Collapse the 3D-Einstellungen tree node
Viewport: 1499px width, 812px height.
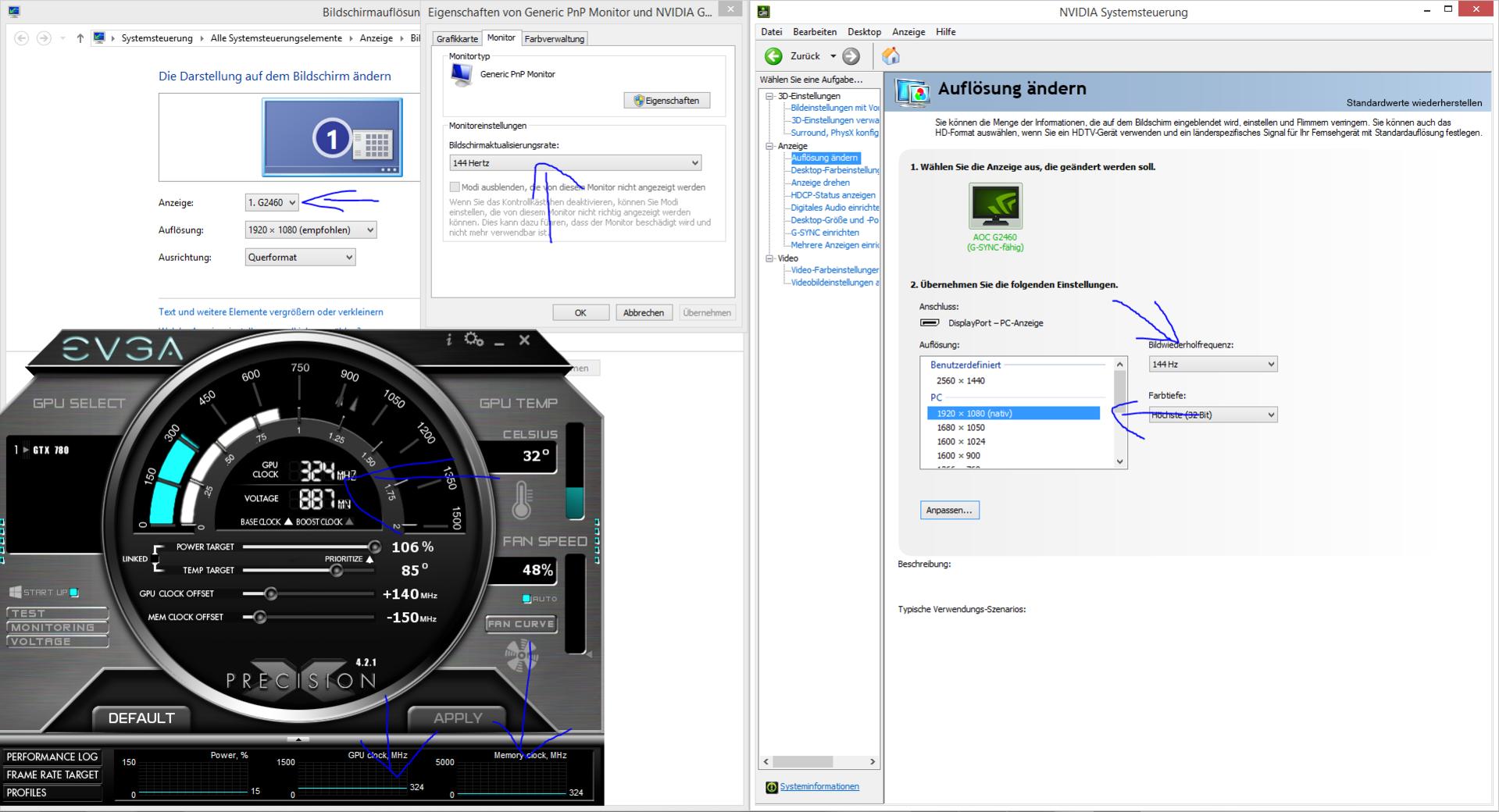[769, 96]
